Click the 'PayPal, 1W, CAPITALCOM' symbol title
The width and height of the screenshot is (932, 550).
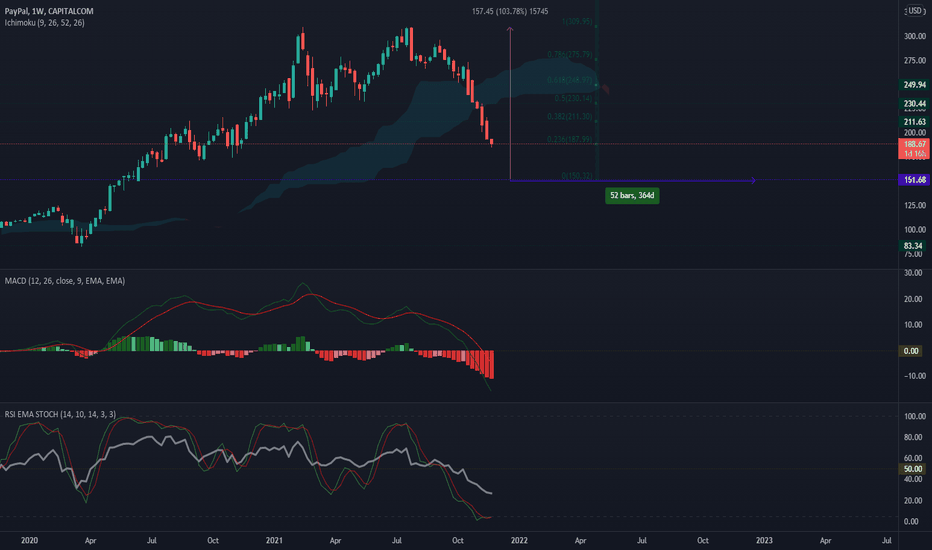click(x=49, y=11)
